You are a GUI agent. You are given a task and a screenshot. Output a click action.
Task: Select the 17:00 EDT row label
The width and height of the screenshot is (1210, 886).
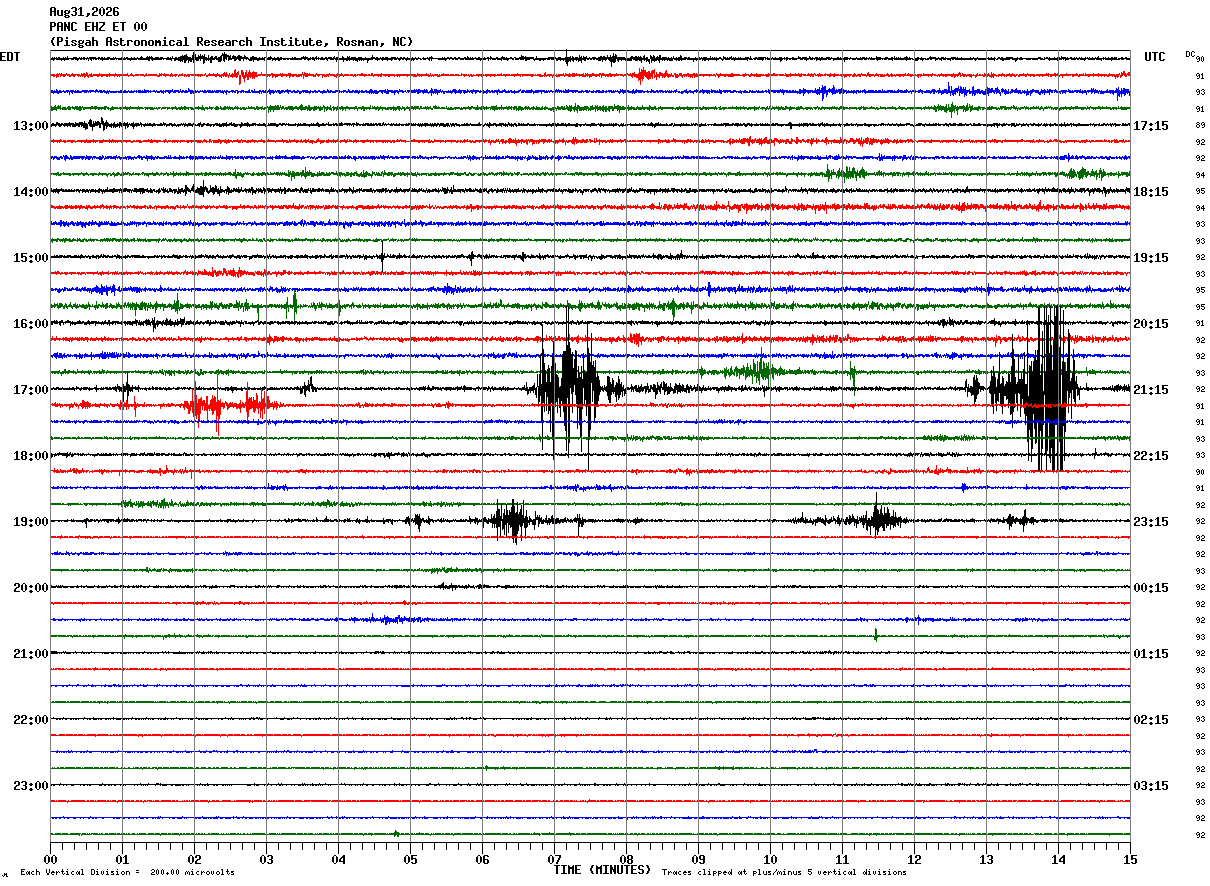[30, 390]
